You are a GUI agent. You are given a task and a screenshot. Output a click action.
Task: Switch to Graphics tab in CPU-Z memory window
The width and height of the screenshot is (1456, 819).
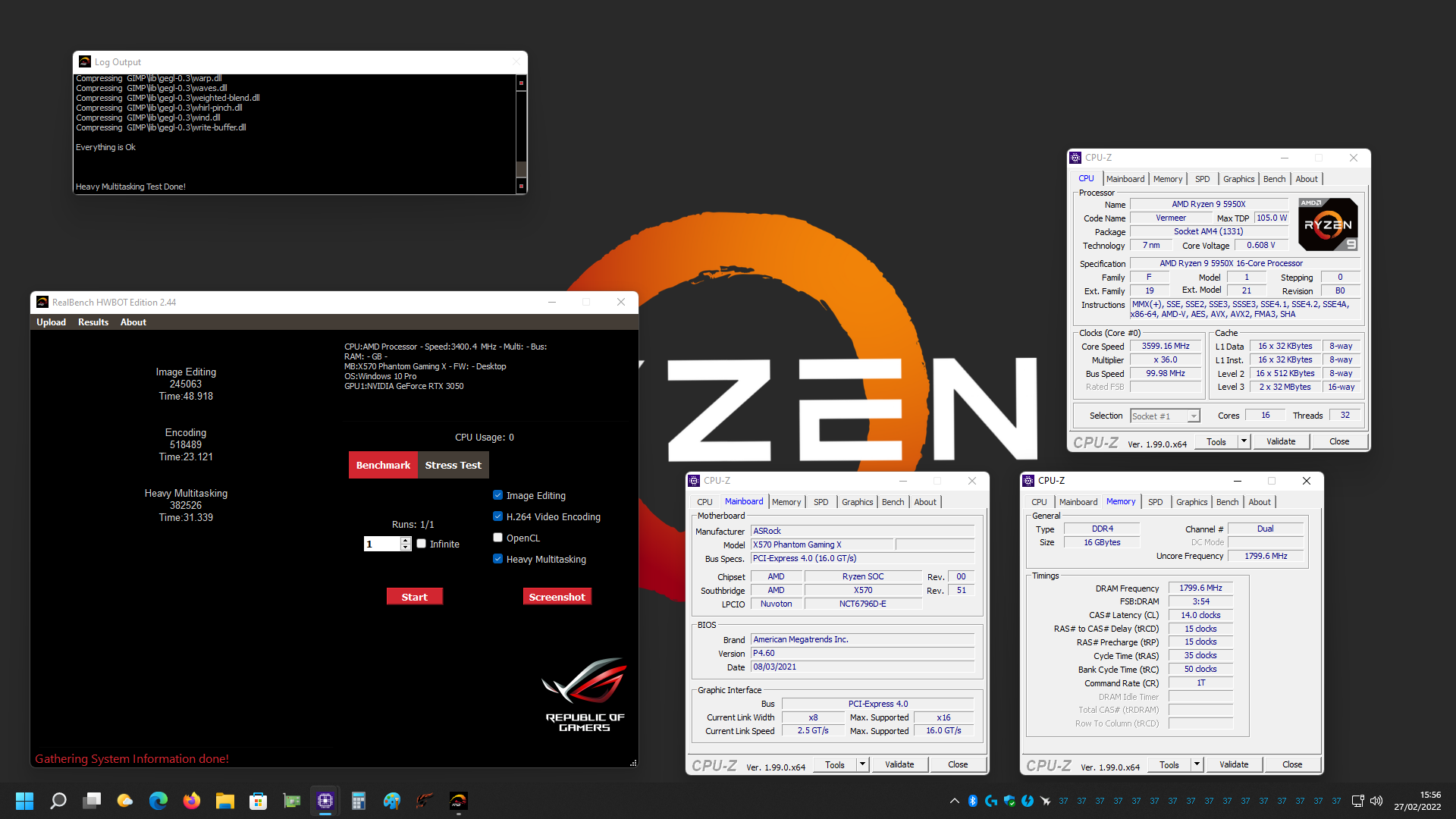coord(1191,502)
